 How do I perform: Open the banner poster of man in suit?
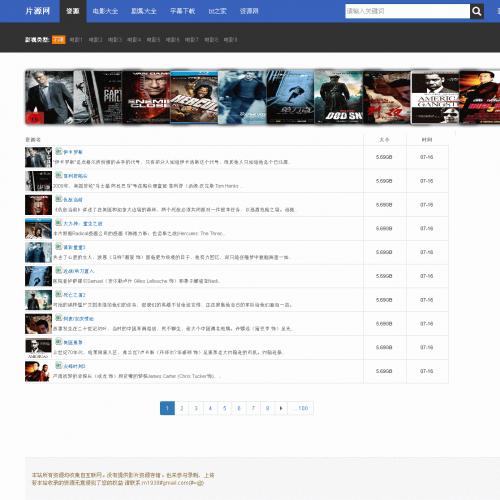tap(49, 97)
